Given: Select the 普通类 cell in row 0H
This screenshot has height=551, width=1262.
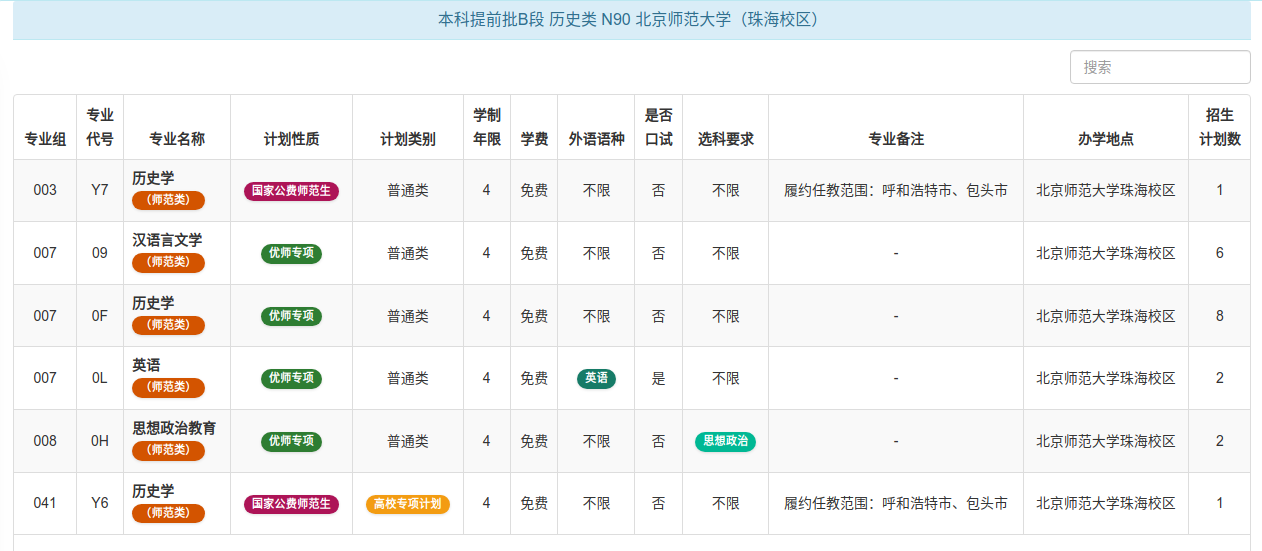Looking at the screenshot, I should click(408, 441).
